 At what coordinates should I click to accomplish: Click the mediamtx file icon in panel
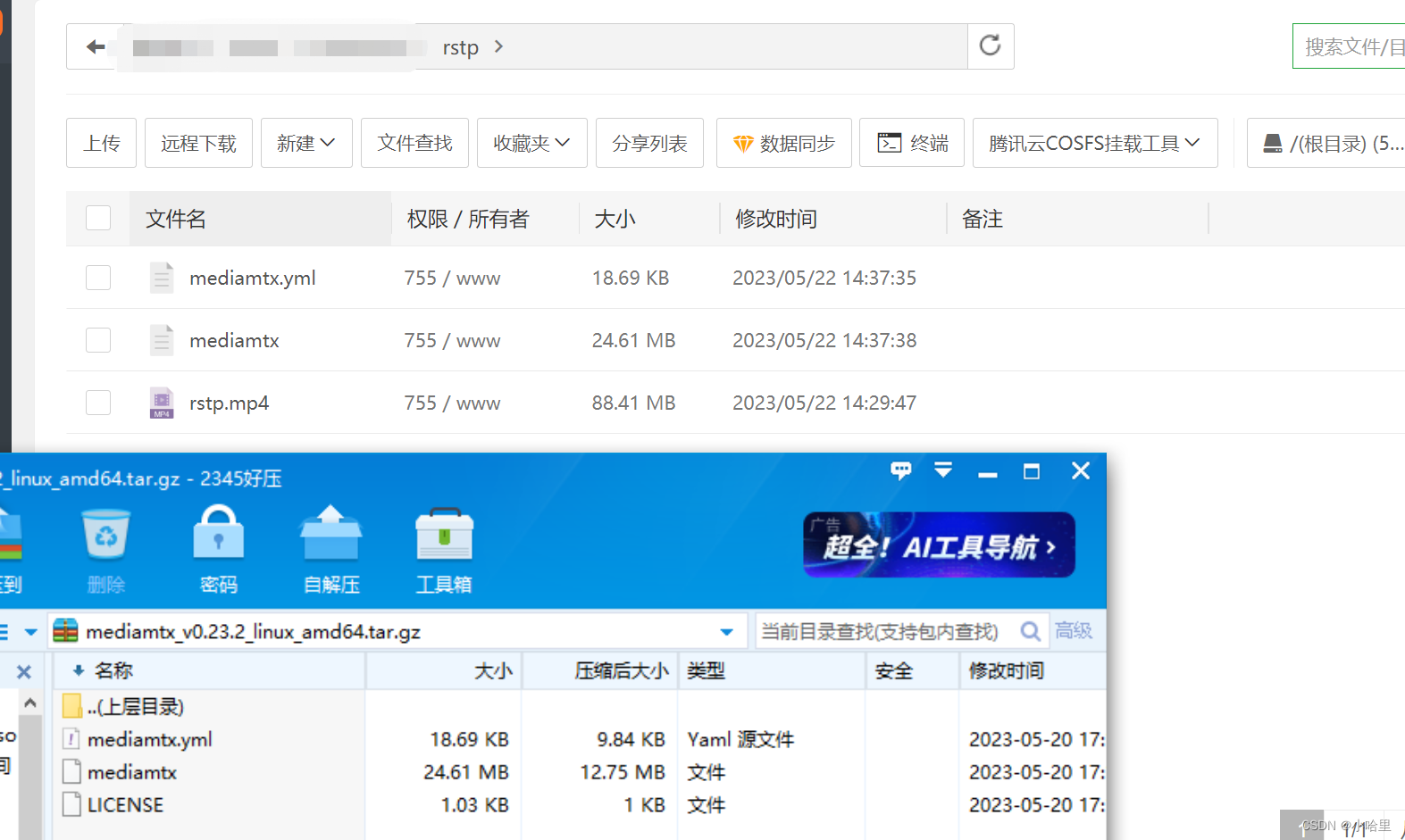(162, 340)
